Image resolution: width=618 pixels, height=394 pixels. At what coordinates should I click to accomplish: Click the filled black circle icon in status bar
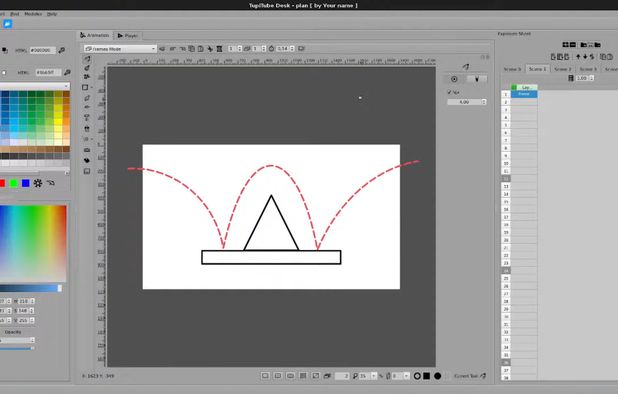click(437, 376)
